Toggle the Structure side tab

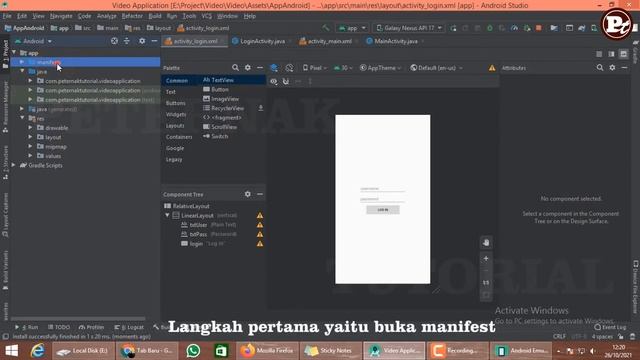click(5, 163)
